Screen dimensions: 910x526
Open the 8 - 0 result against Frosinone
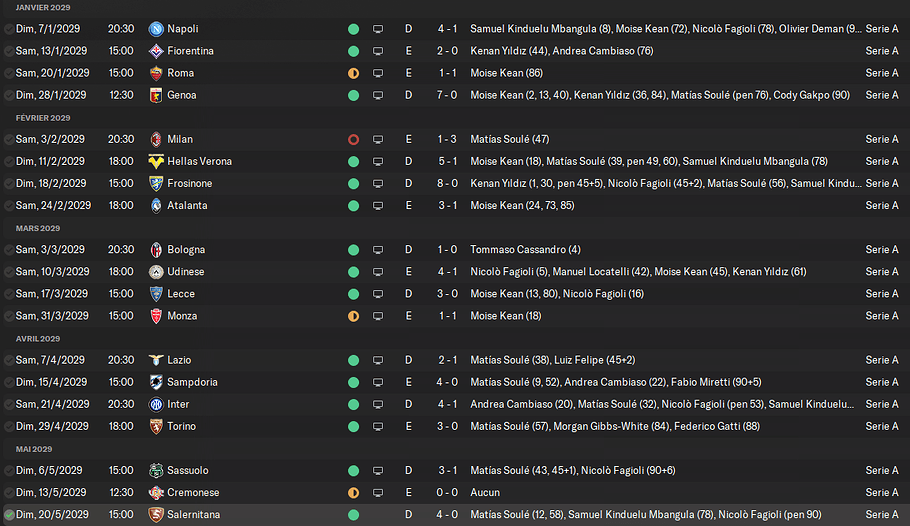447,183
